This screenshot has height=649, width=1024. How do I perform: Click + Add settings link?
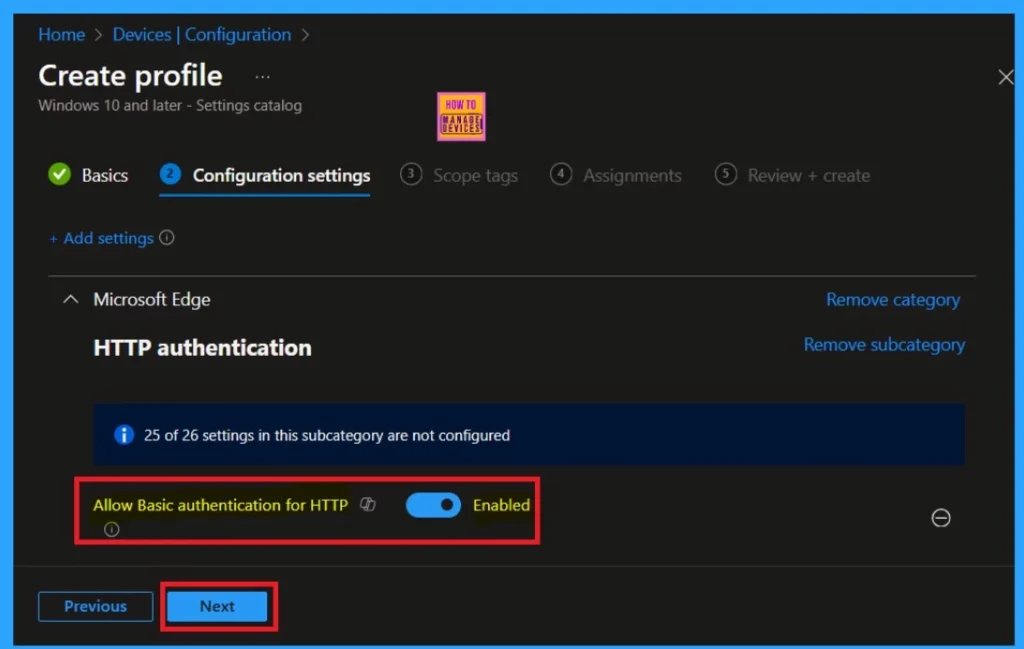pyautogui.click(x=101, y=238)
